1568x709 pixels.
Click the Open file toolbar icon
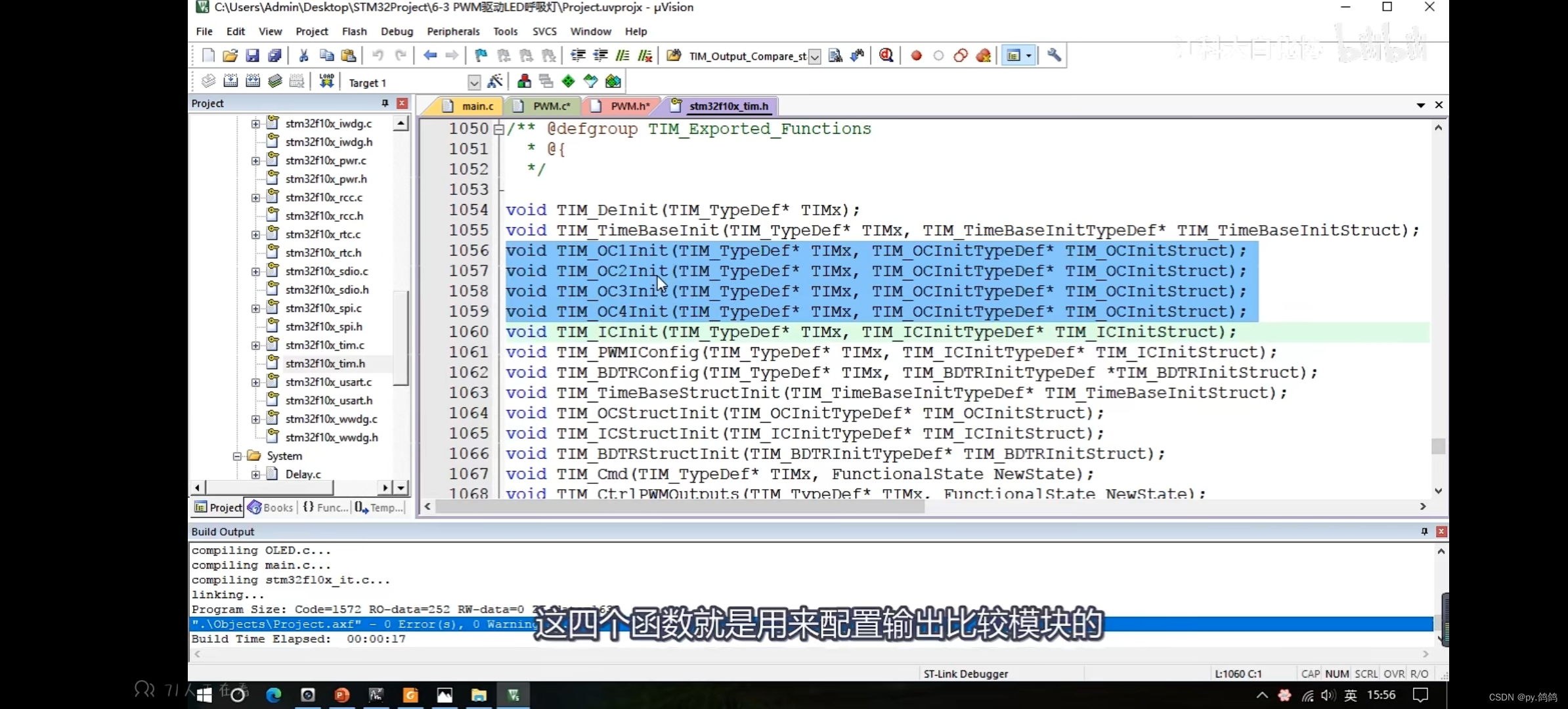click(230, 56)
